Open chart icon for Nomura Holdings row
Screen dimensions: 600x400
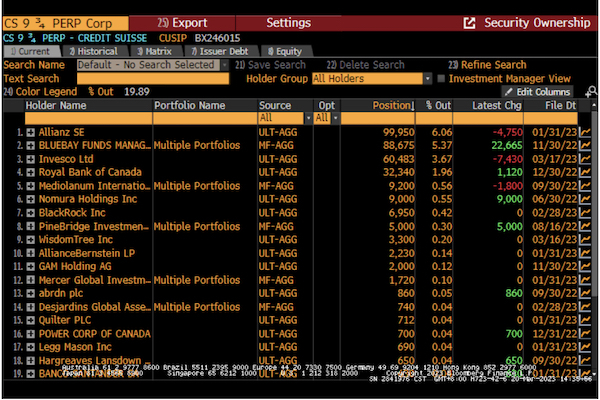click(x=585, y=199)
